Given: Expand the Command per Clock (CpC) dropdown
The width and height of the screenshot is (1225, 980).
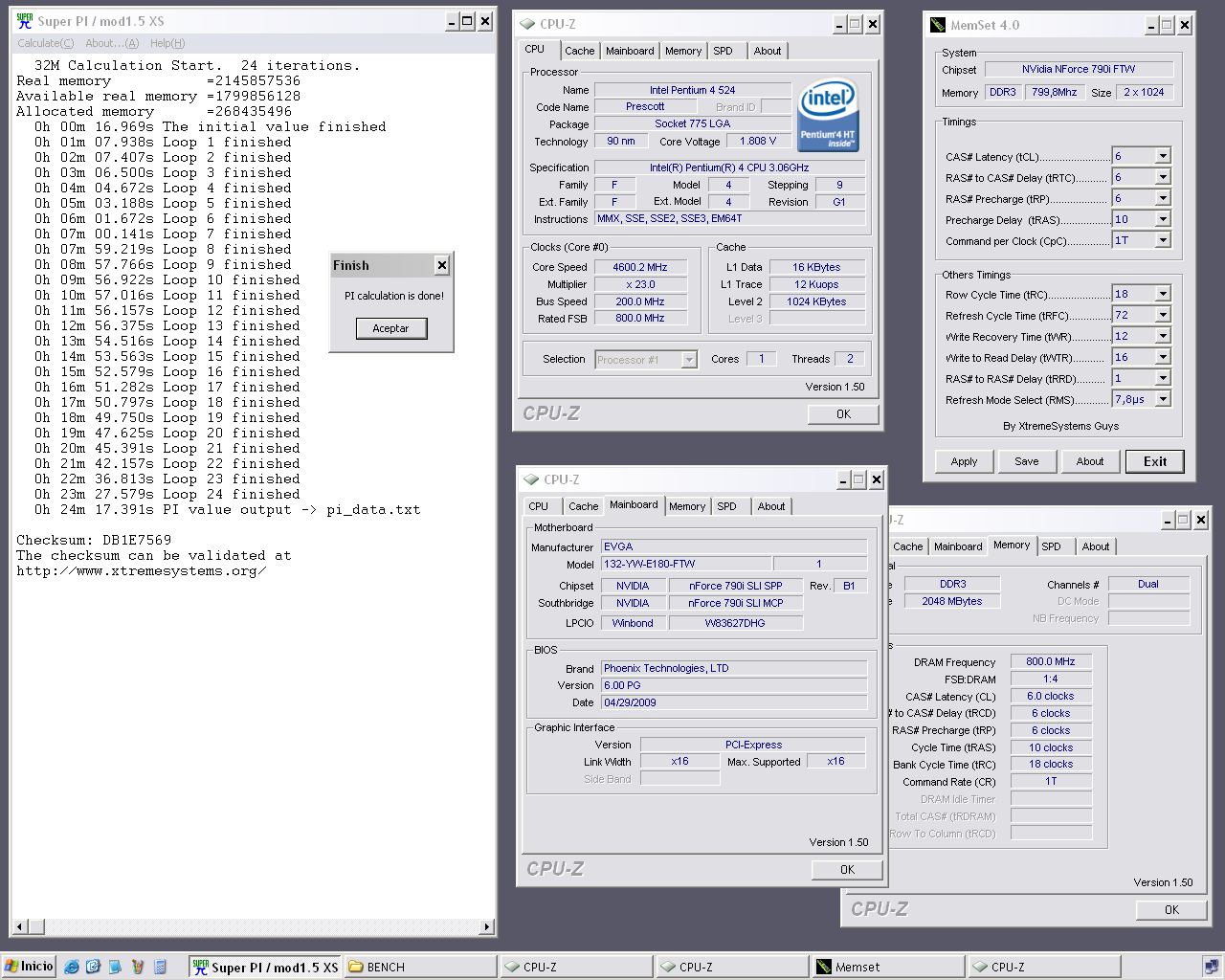Looking at the screenshot, I should click(1163, 240).
